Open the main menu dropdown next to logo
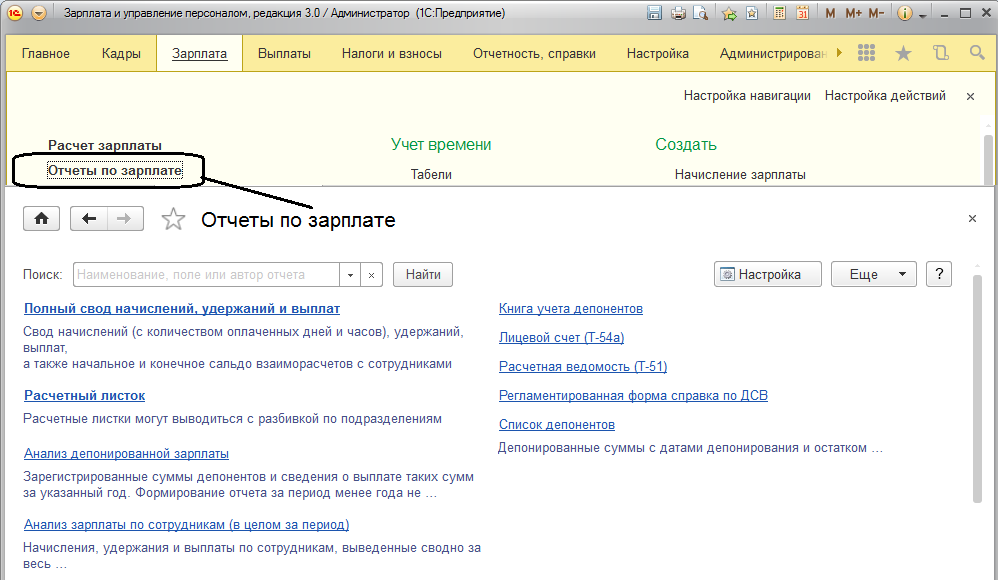Image resolution: width=998 pixels, height=580 pixels. (x=39, y=13)
